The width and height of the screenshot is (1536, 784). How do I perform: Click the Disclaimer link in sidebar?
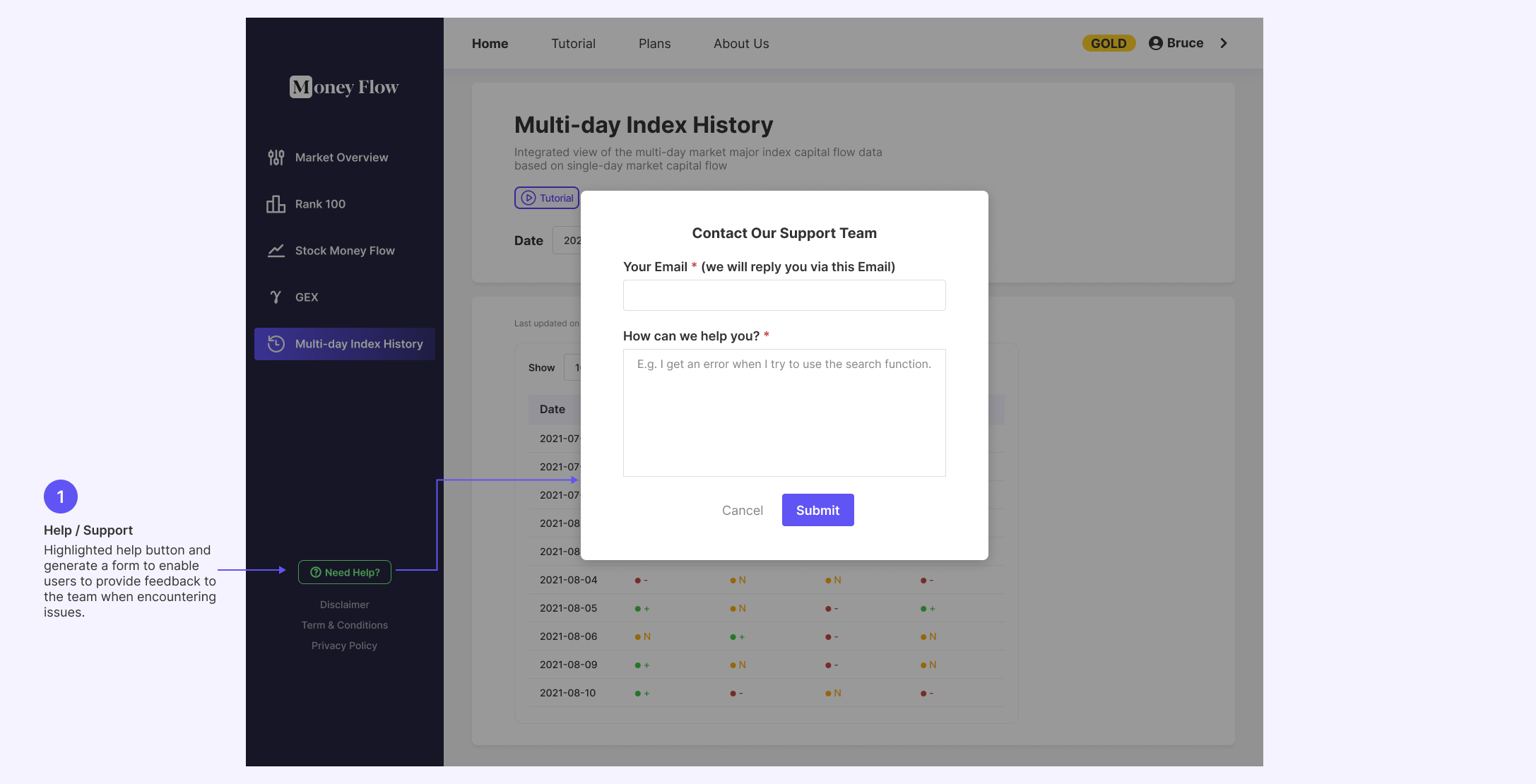click(344, 605)
